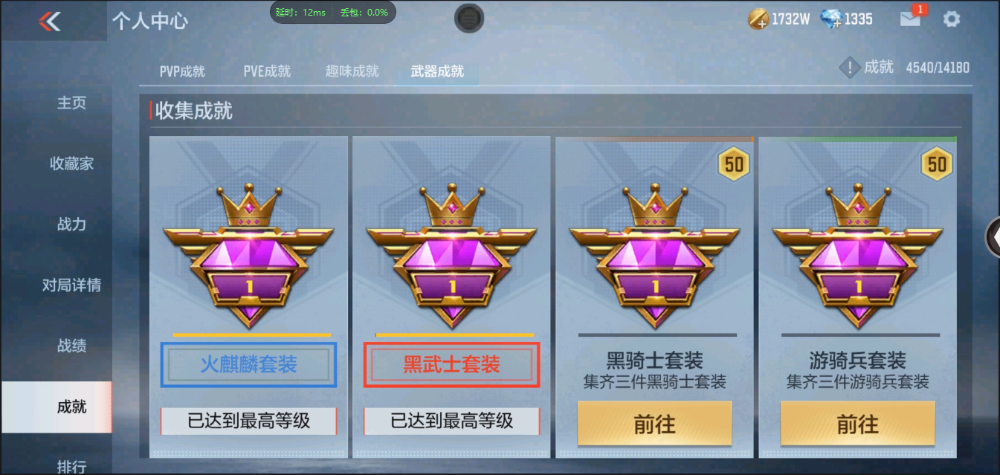The width and height of the screenshot is (1000, 475).
Task: Open 战绩 from the sidebar
Action: coord(71,346)
